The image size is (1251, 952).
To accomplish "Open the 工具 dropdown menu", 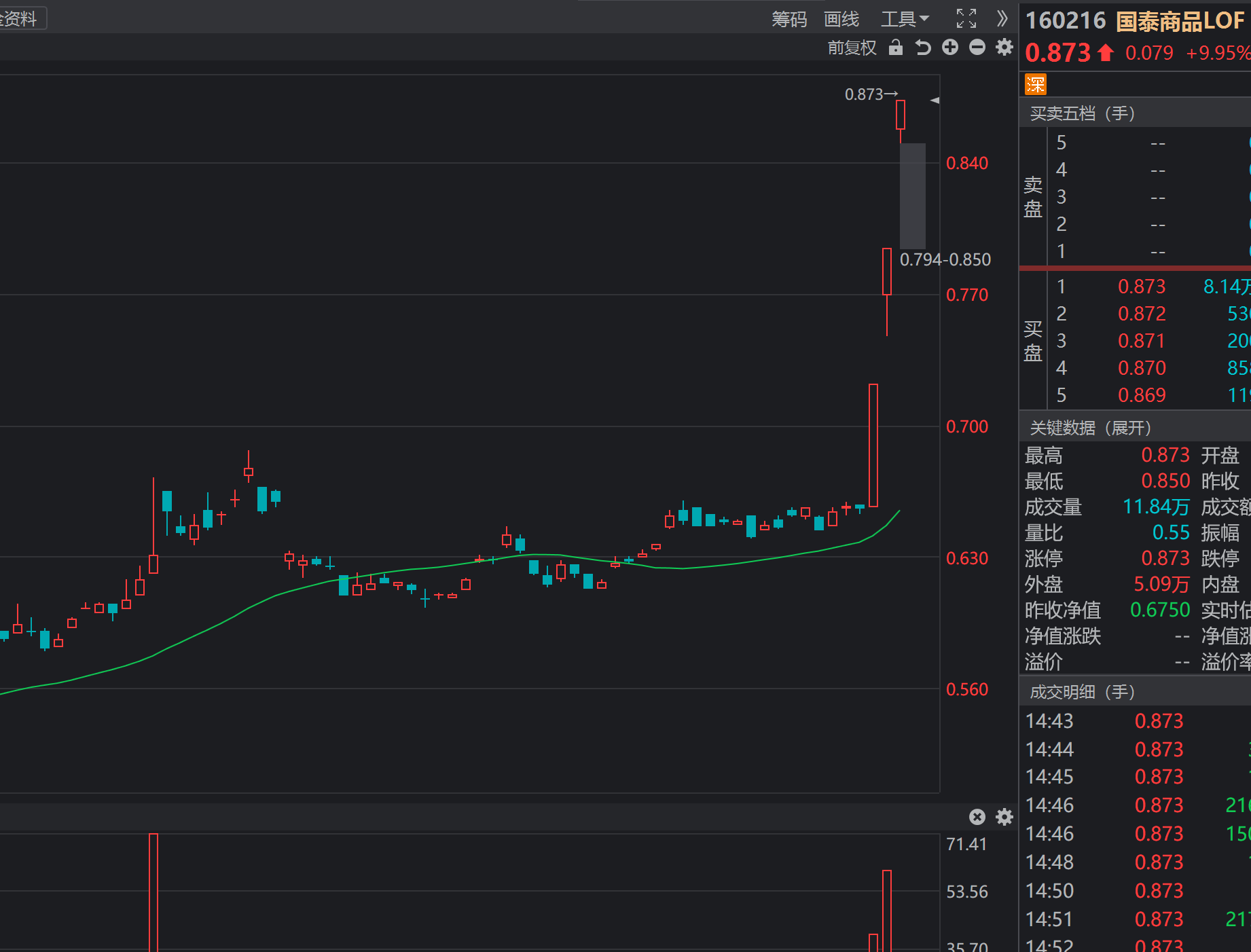I will pyautogui.click(x=904, y=19).
